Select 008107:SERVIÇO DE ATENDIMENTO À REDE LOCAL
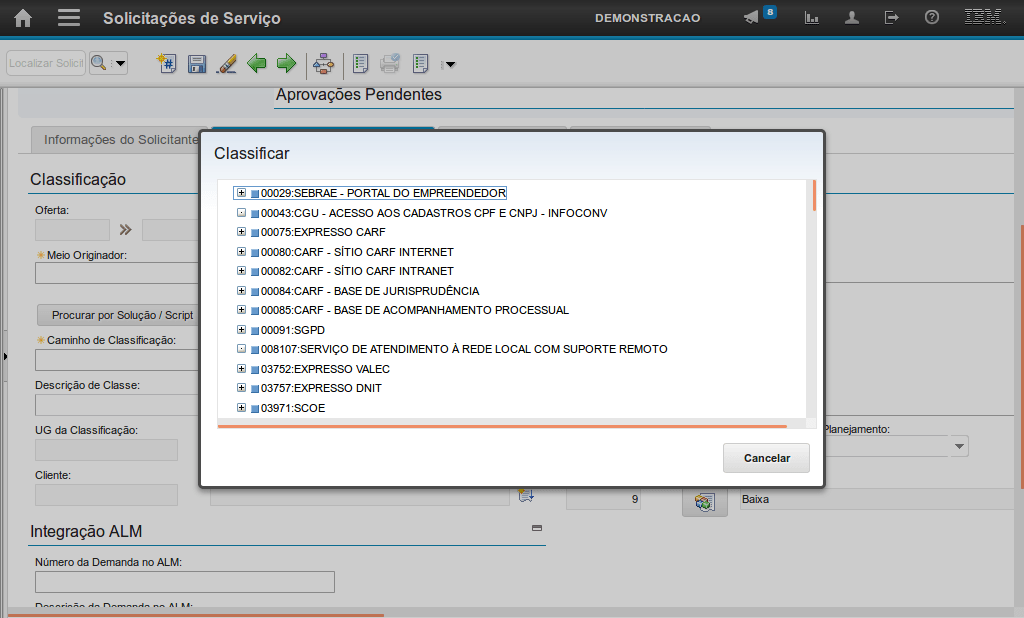This screenshot has height=618, width=1024. 464,349
